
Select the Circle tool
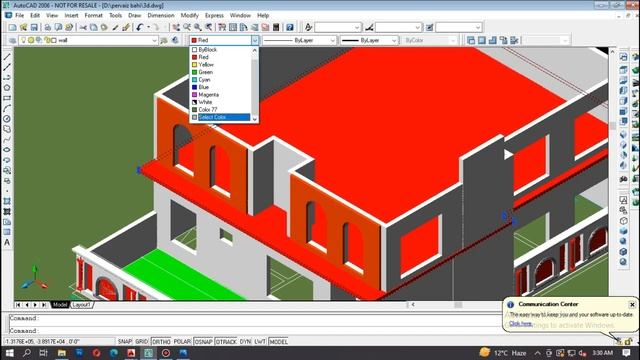coord(7,119)
